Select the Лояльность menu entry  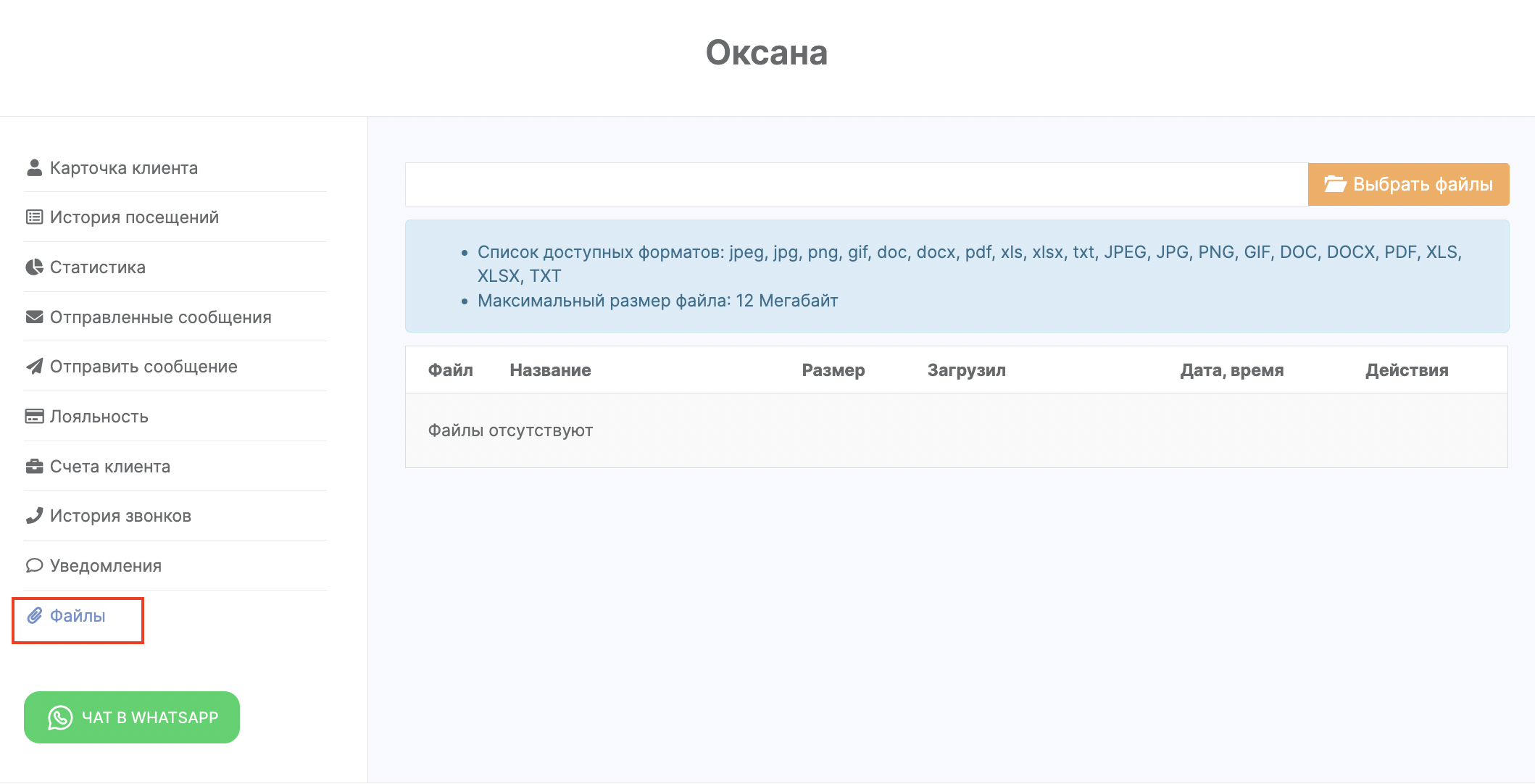pyautogui.click(x=99, y=416)
